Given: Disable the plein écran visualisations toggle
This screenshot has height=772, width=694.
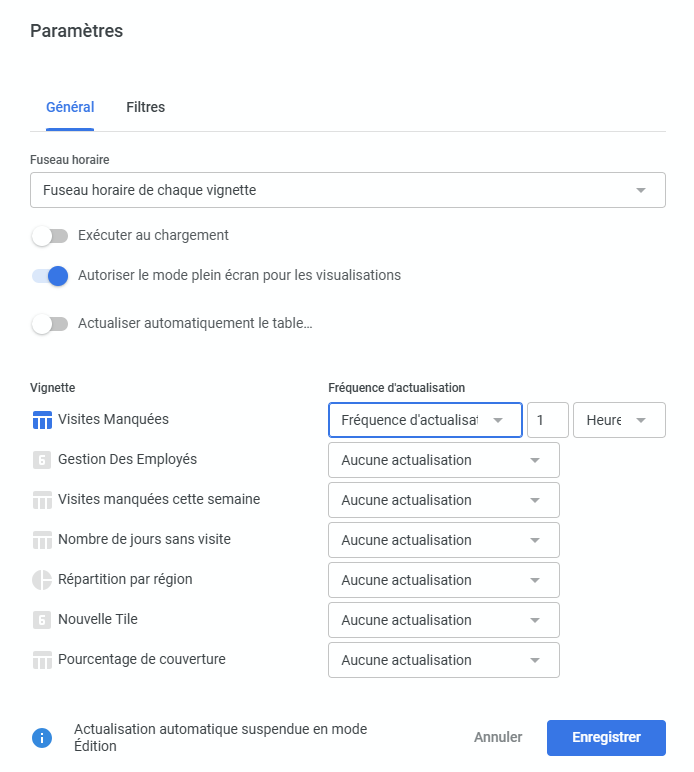Looking at the screenshot, I should tap(50, 276).
